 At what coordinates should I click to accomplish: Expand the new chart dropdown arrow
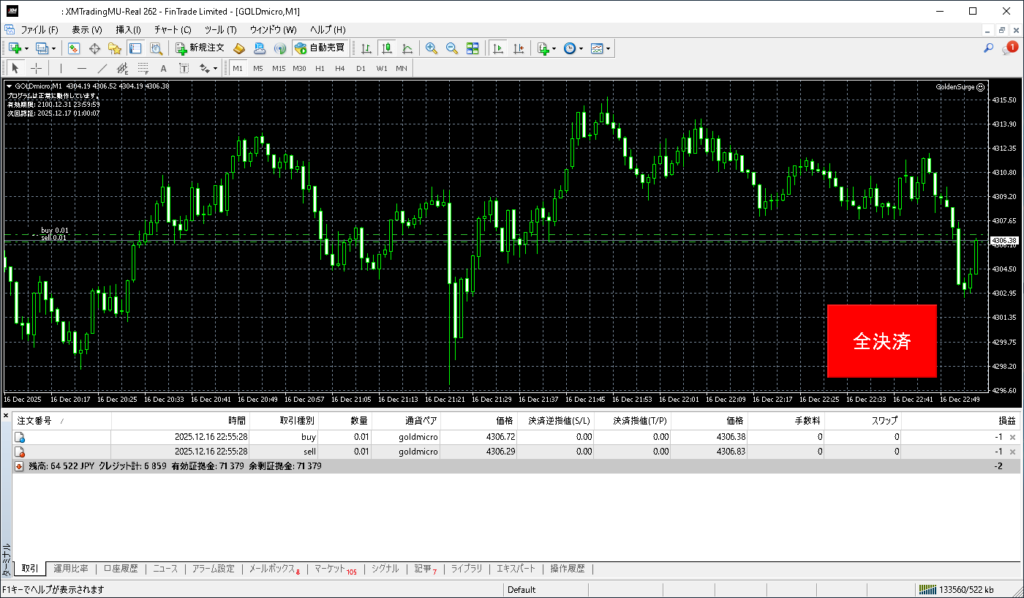26,48
